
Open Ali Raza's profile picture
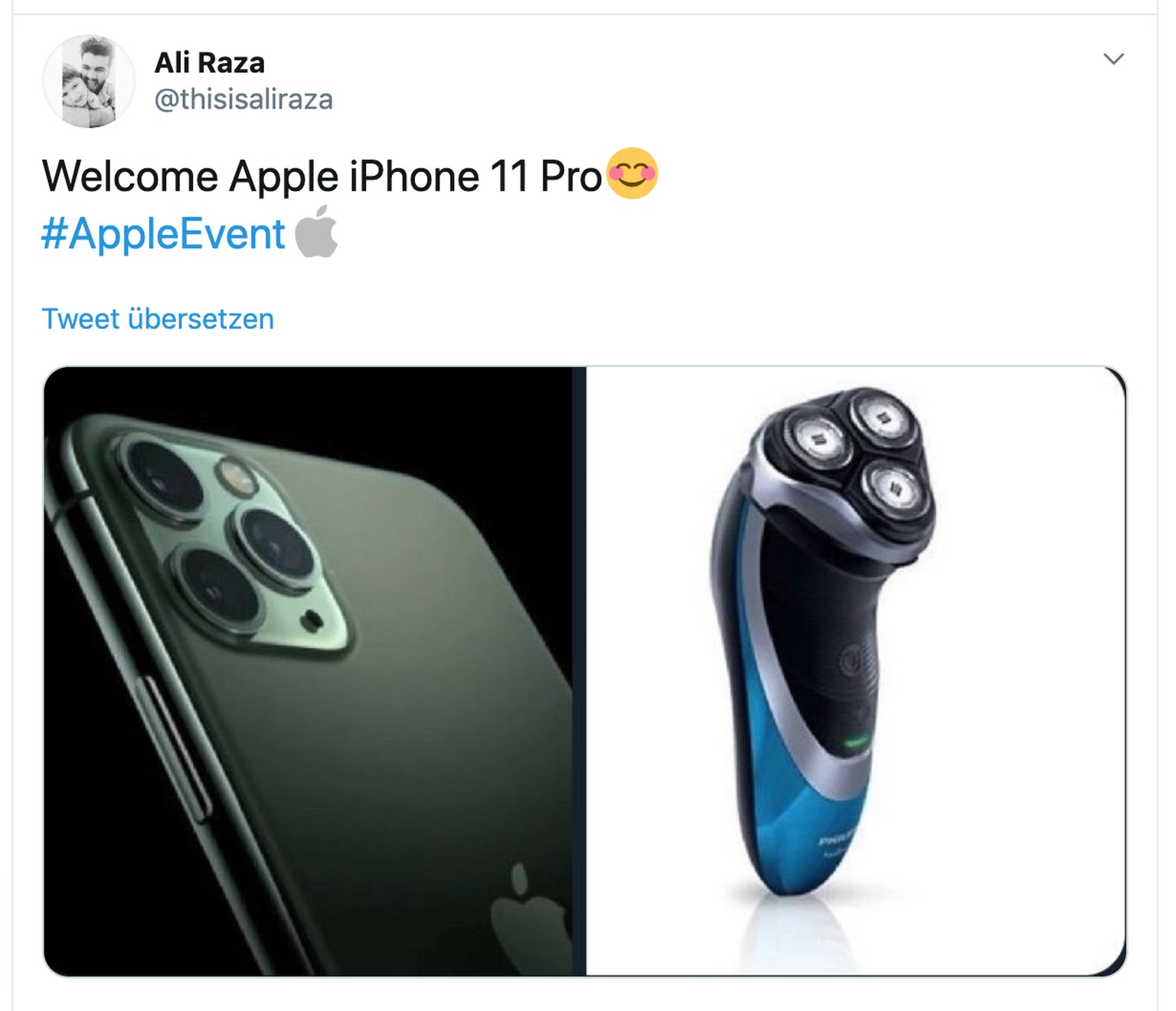click(x=89, y=81)
